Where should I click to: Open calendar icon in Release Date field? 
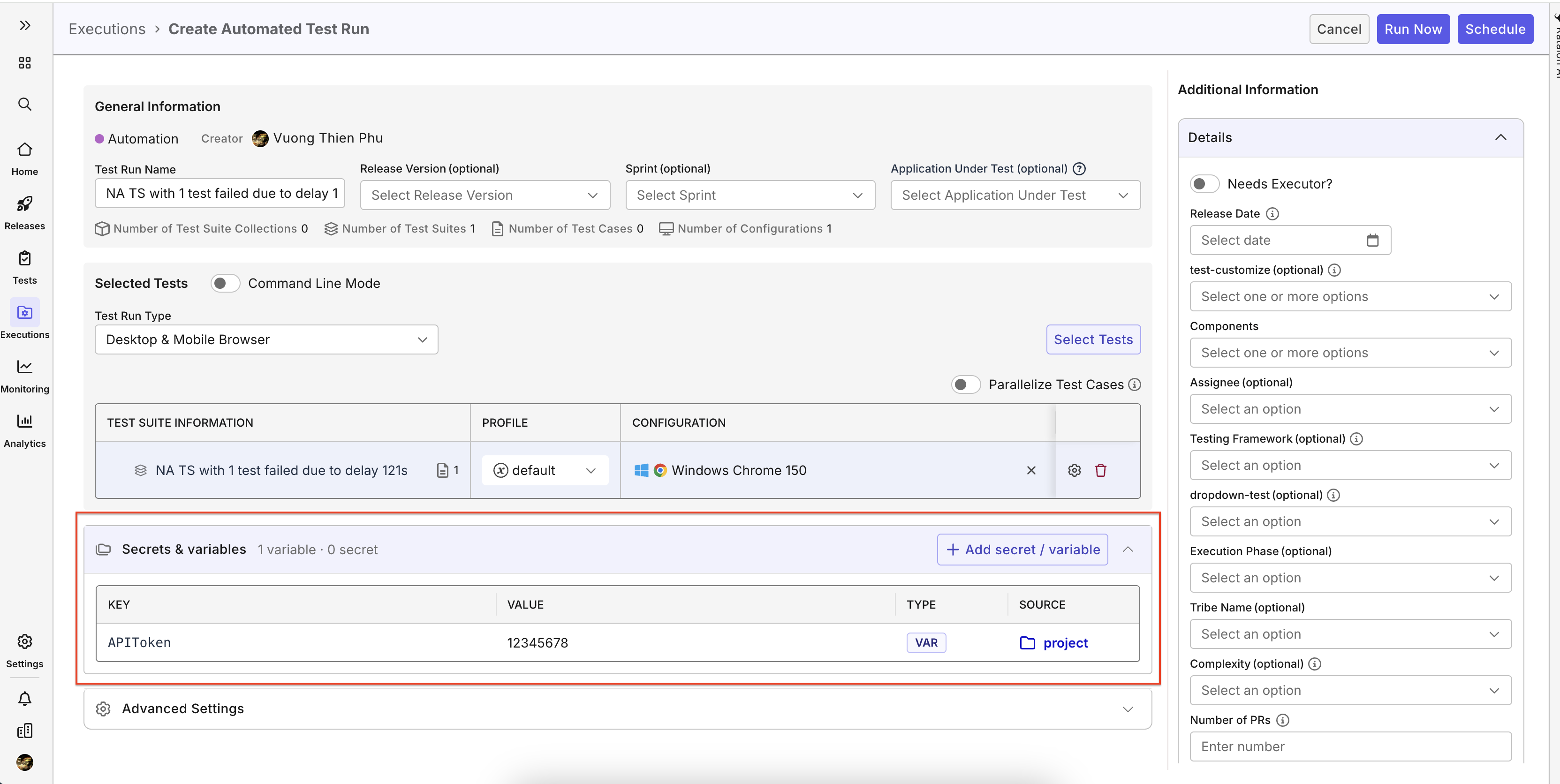pos(1373,241)
